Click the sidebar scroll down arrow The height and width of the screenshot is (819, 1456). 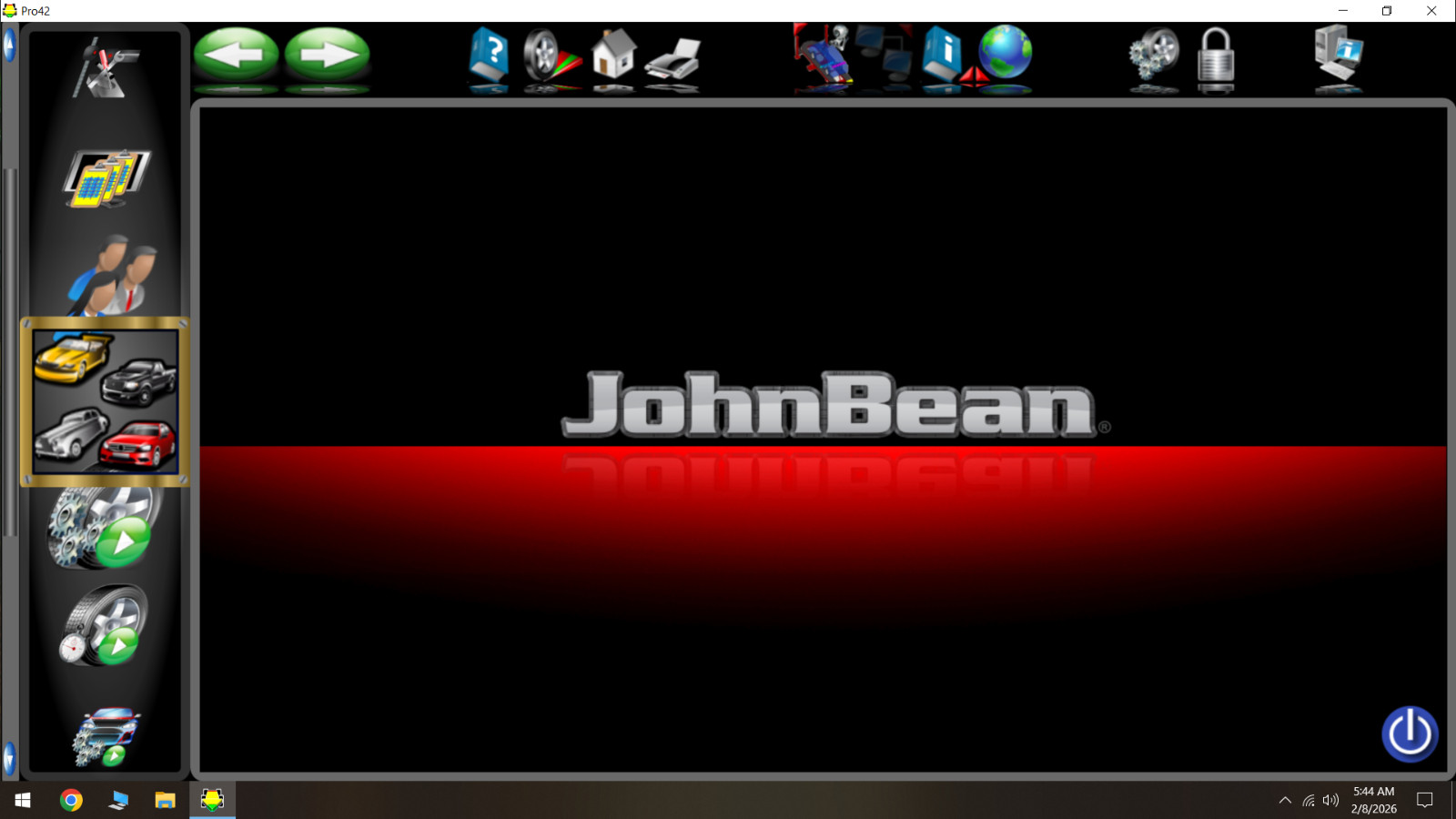(x=9, y=758)
